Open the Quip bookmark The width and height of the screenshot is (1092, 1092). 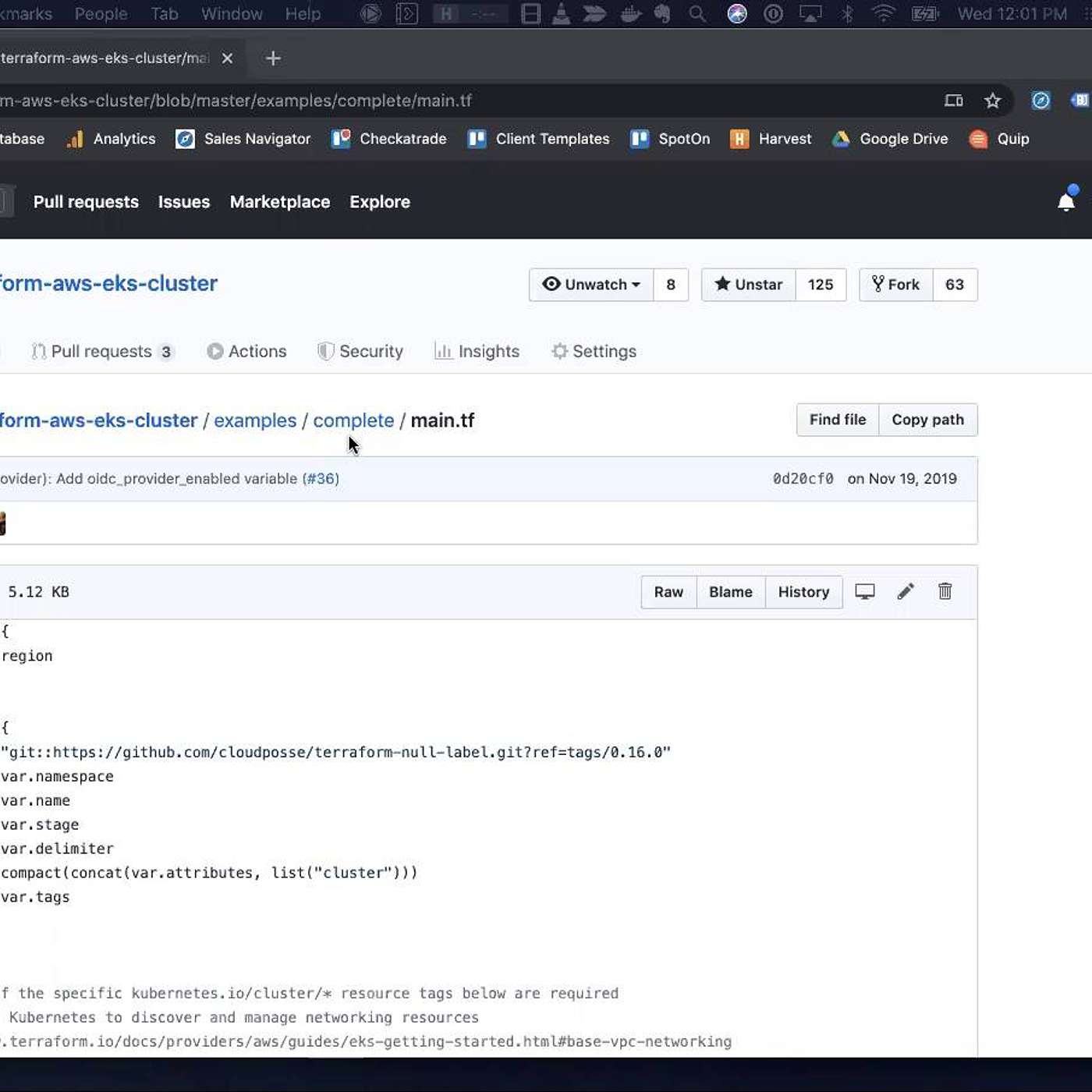pos(999,139)
